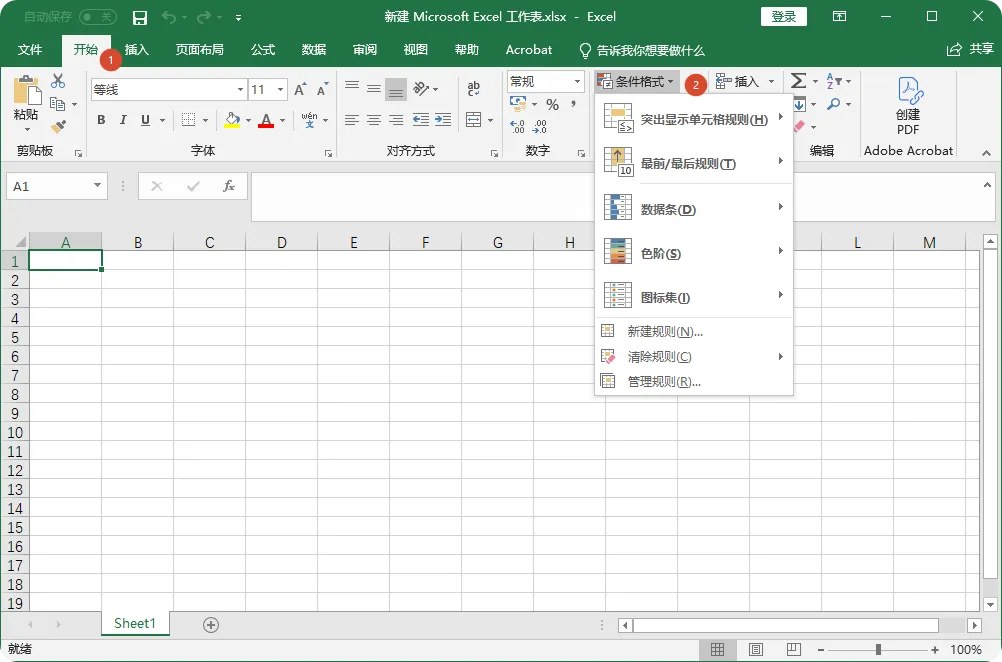This screenshot has width=1002, height=662.
Task: Open the Insert ribbon tab
Action: 136,50
